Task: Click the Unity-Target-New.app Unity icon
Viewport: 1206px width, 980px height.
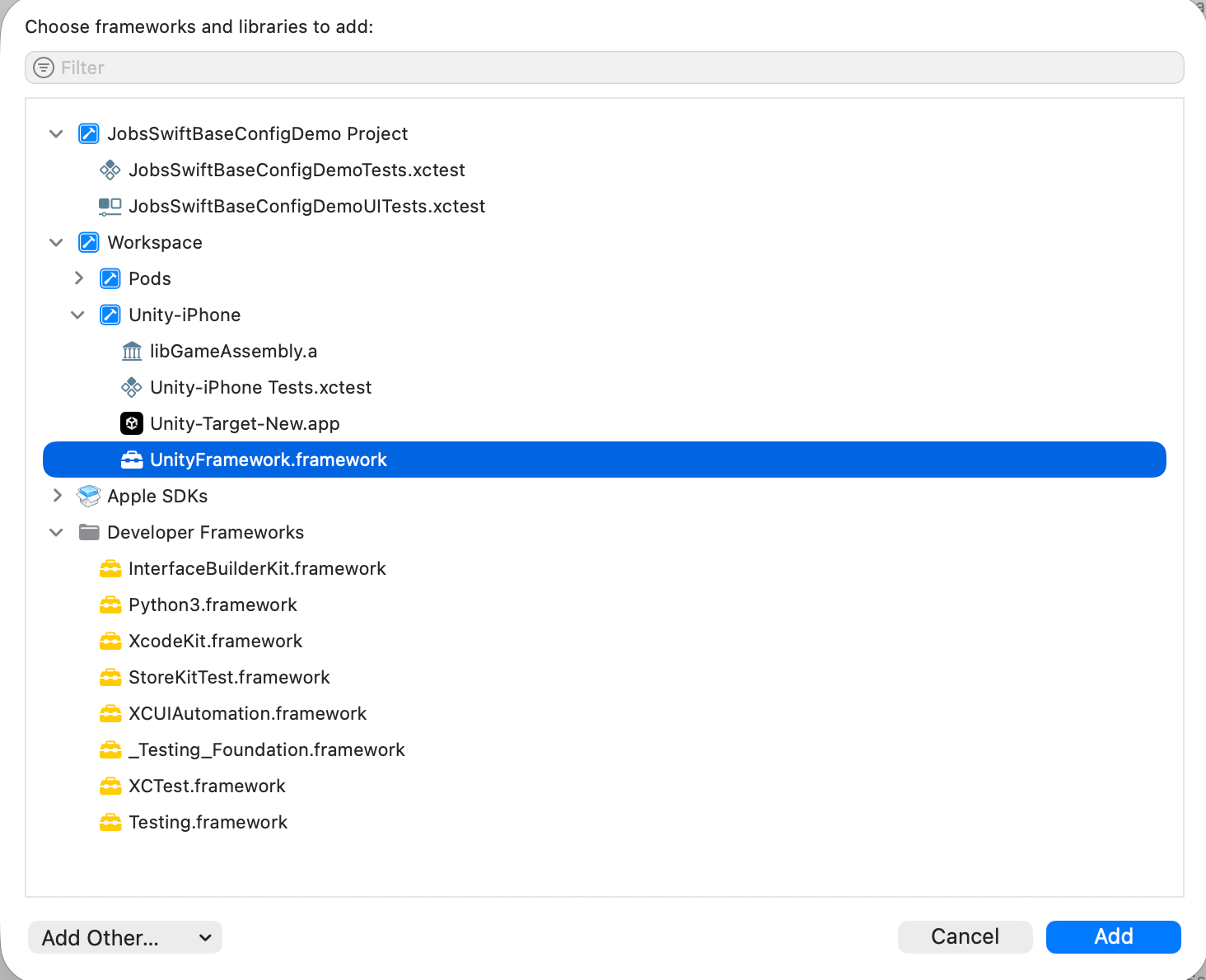Action: (x=131, y=423)
